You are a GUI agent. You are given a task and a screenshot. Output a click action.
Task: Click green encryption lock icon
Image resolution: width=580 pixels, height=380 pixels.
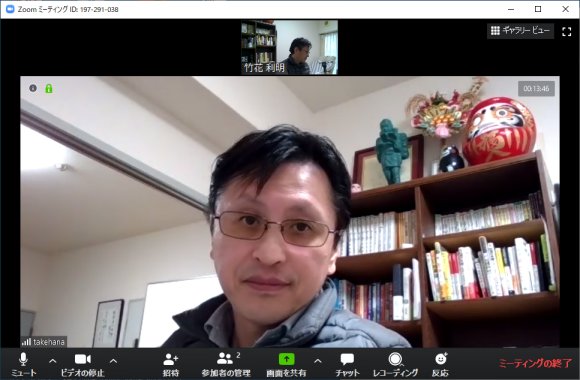point(49,88)
